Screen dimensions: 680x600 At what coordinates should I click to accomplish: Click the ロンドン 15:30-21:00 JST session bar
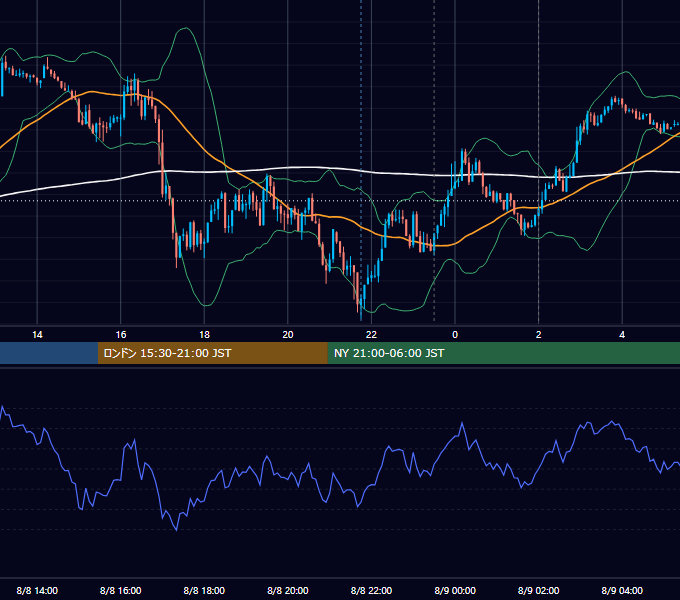tap(212, 353)
